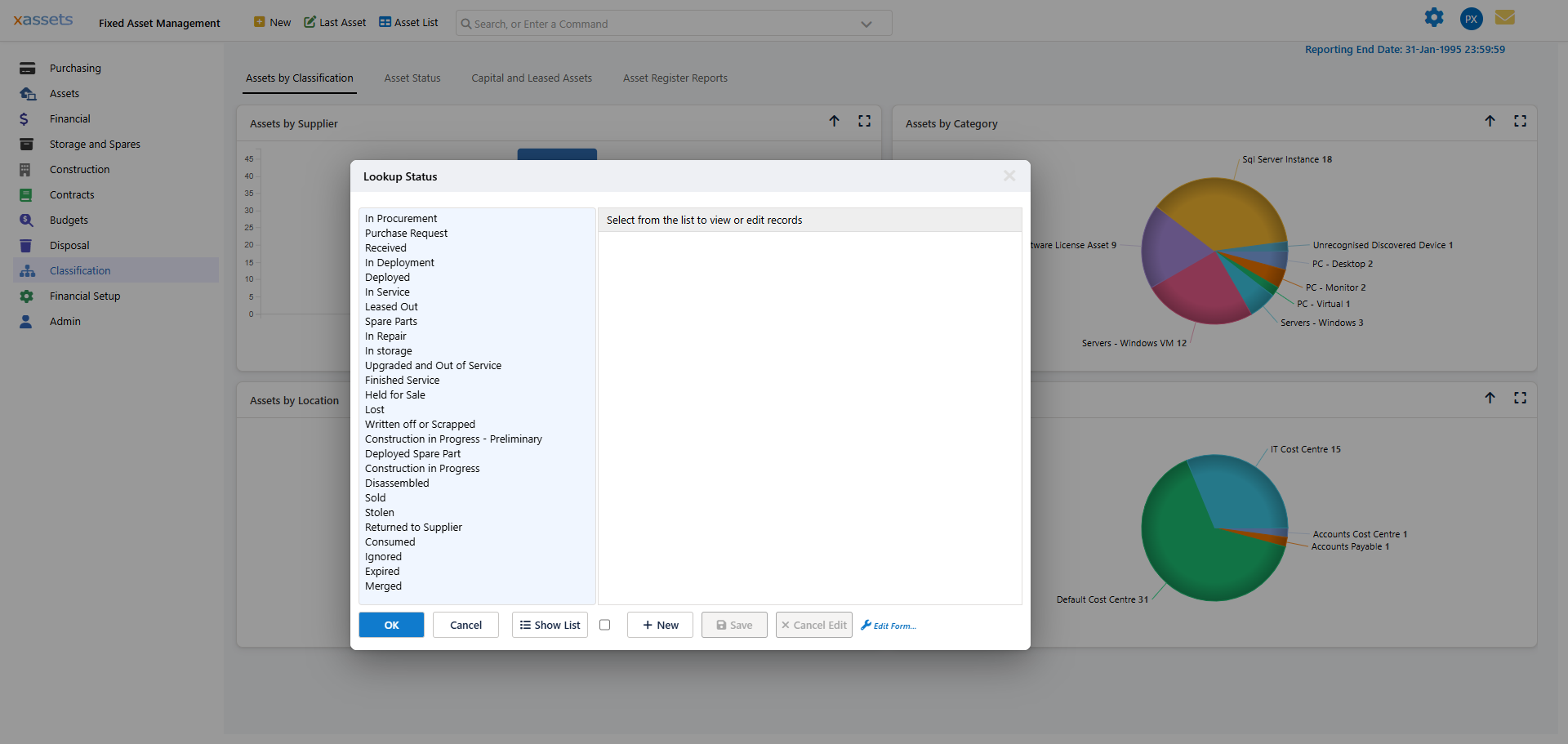Open Last Asset from the toolbar
Screen dimensions: 1568x744
coord(334,22)
